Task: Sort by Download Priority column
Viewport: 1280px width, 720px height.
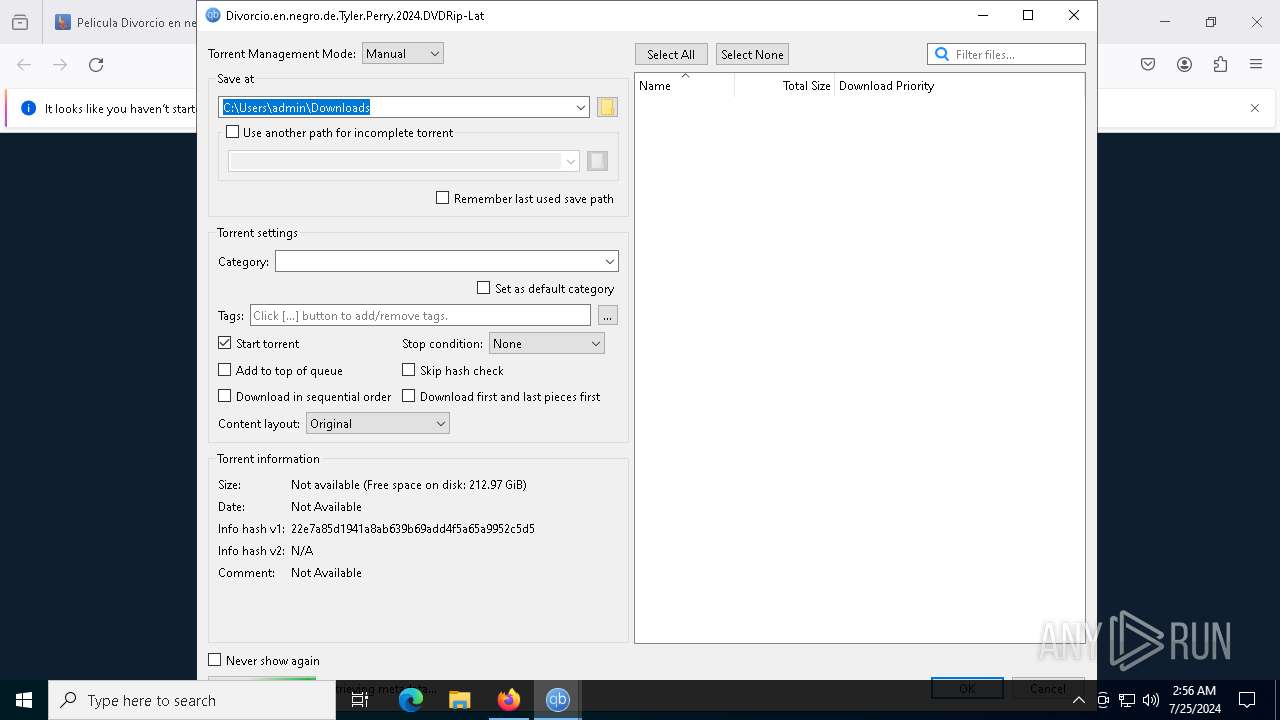Action: point(886,85)
